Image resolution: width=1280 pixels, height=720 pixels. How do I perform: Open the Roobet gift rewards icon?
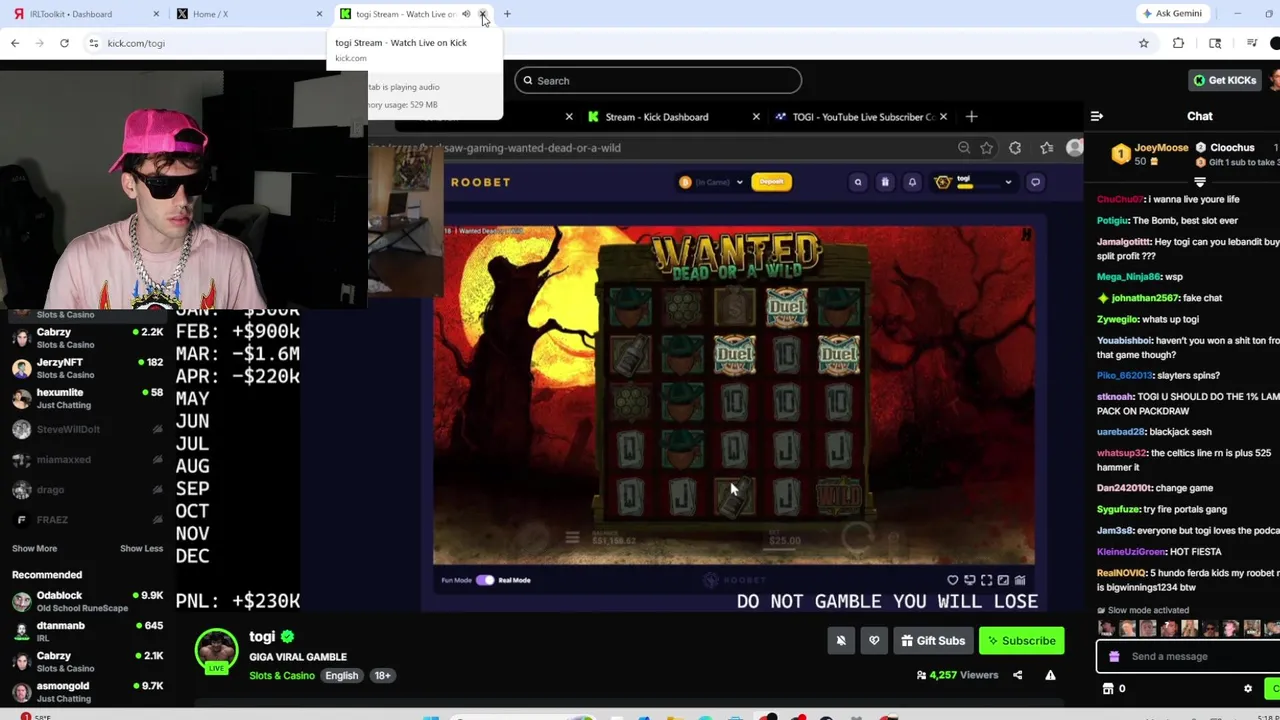pyautogui.click(x=885, y=182)
